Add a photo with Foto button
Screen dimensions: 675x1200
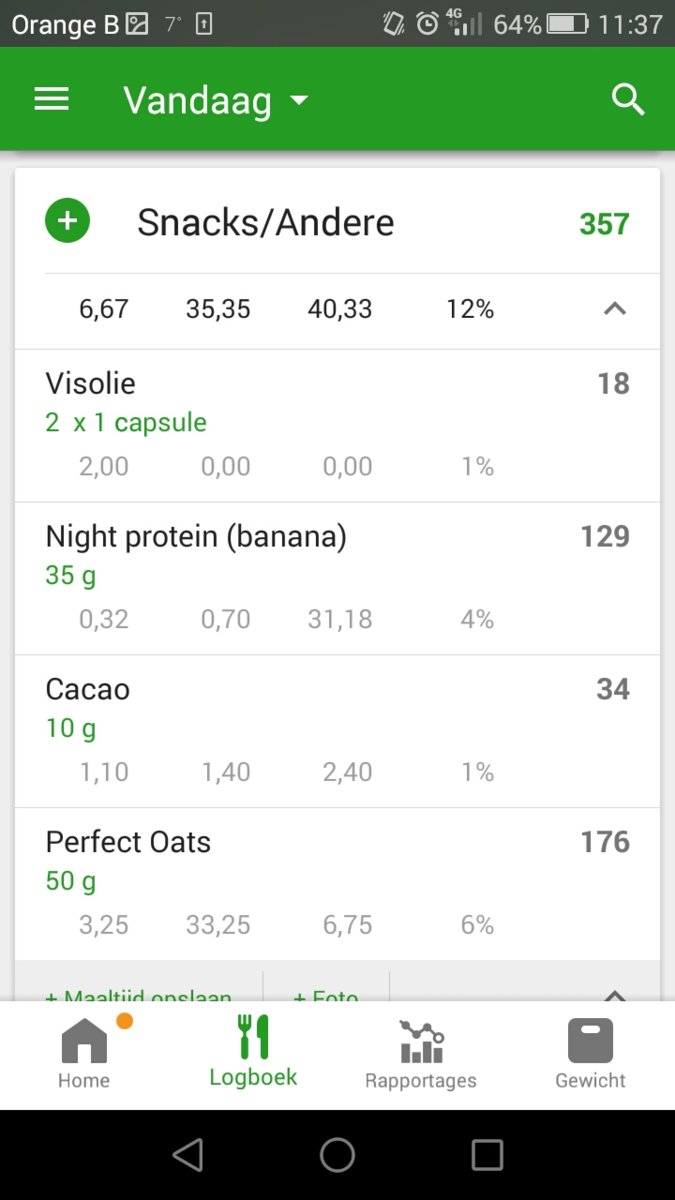point(326,994)
